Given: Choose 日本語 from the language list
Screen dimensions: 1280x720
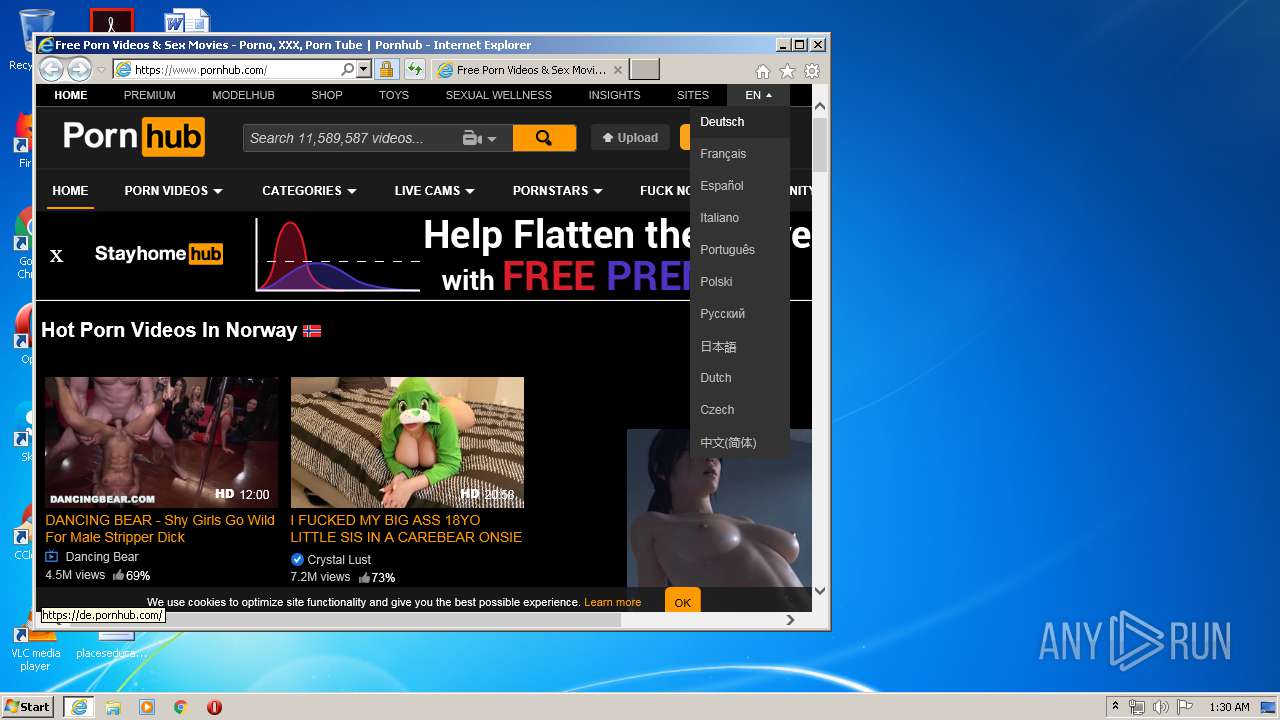Looking at the screenshot, I should point(740,346).
